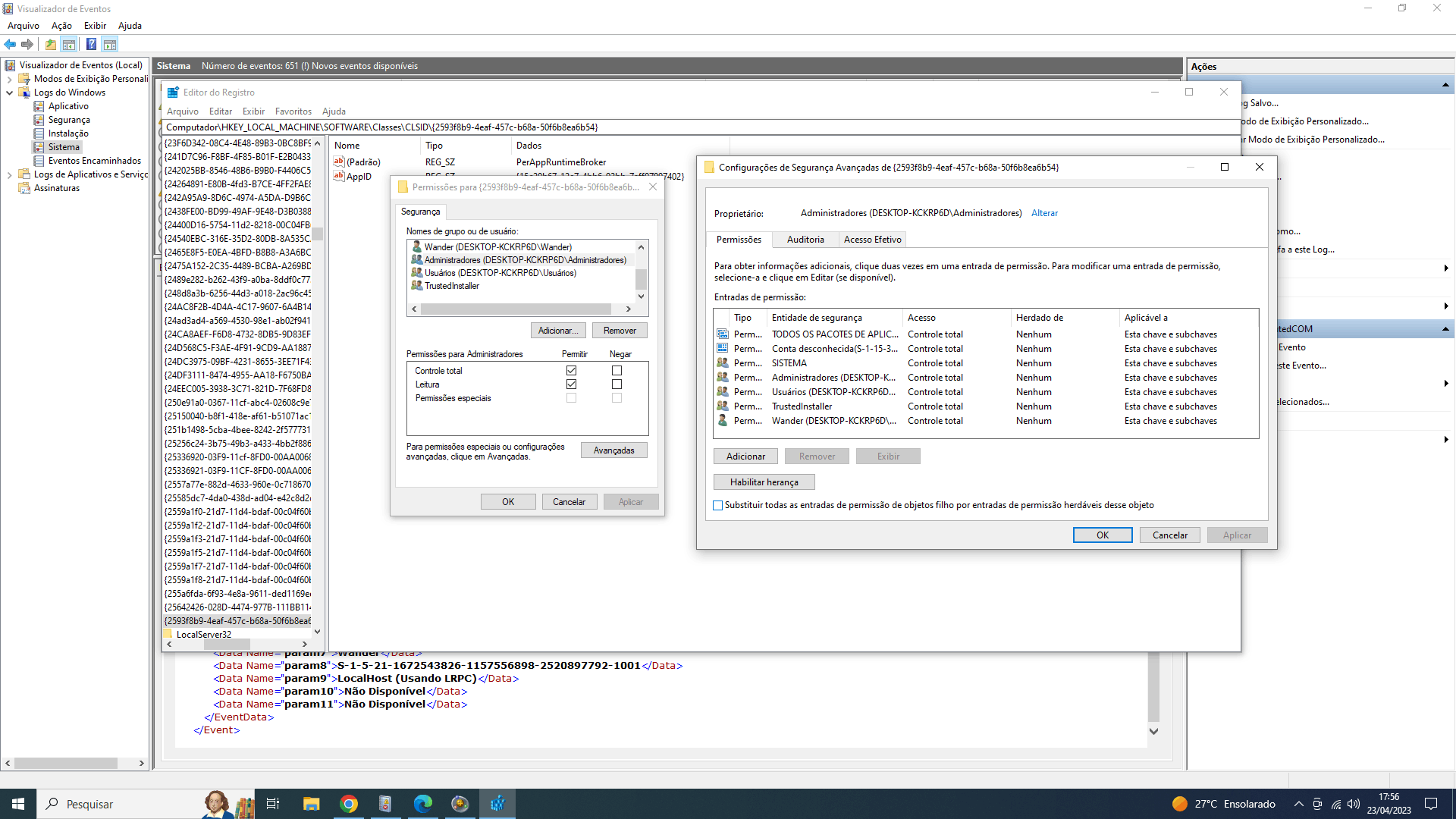Switch to Event Viewer taskbar icon
The width and height of the screenshot is (1456, 819).
[386, 804]
